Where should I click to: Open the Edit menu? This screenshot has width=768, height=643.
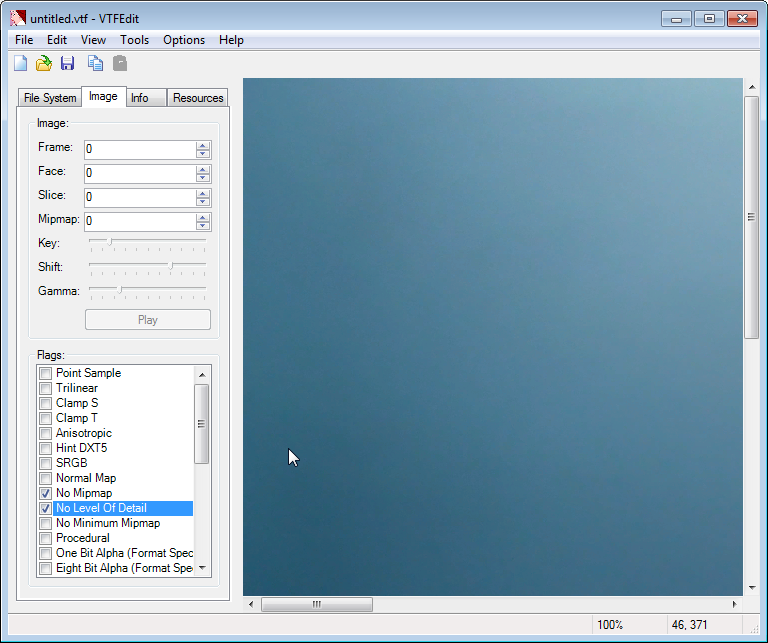click(x=57, y=40)
